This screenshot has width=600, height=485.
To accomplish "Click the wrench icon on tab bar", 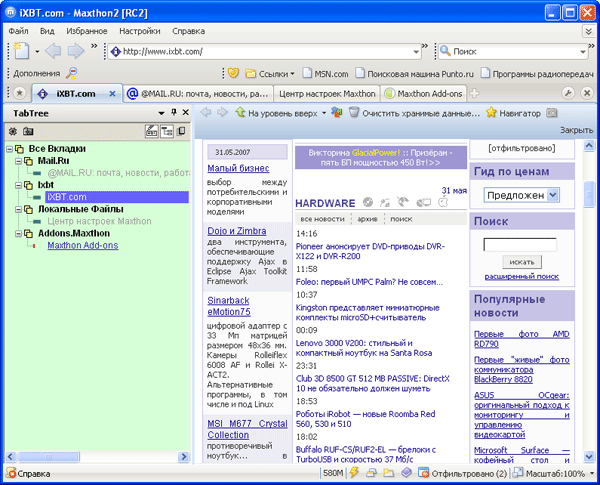I will click(x=568, y=93).
